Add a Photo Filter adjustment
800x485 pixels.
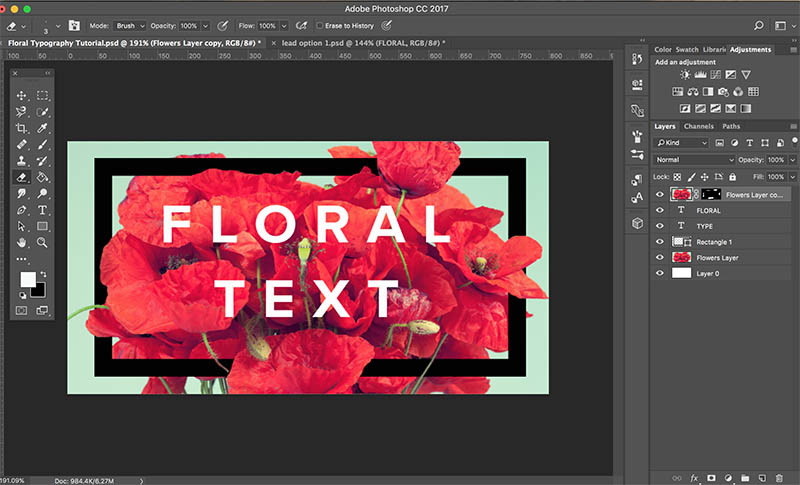(x=723, y=92)
